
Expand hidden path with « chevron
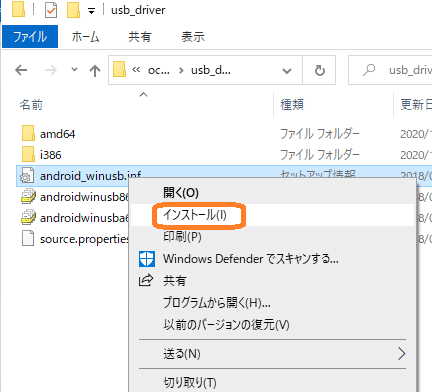pyautogui.click(x=136, y=70)
